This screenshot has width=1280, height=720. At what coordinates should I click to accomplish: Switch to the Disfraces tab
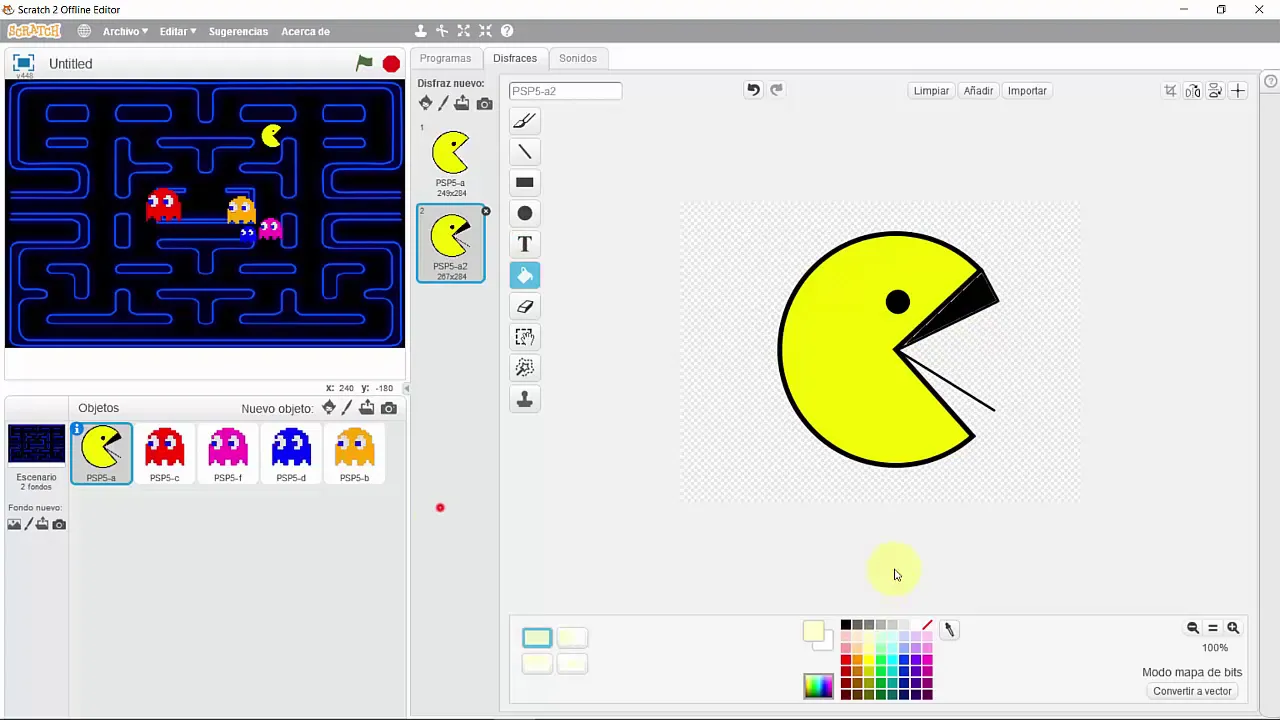[515, 58]
